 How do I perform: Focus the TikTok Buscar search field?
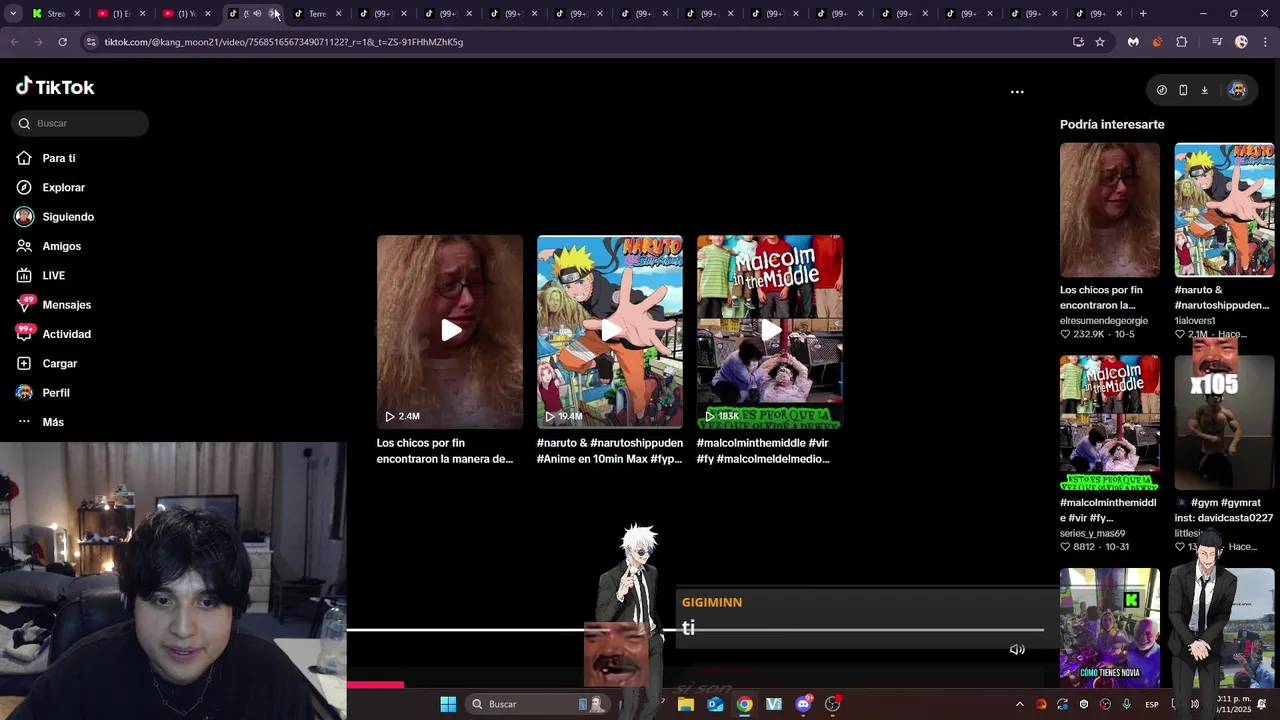coord(80,123)
